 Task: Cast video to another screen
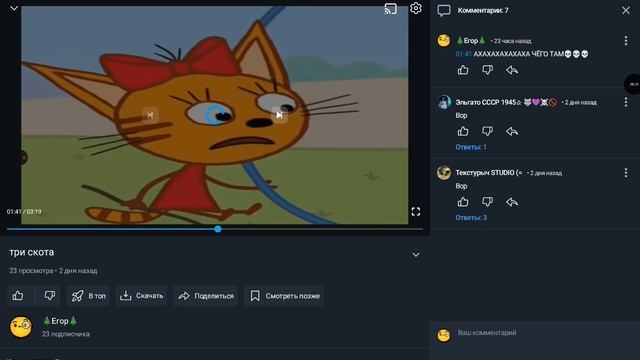[x=390, y=9]
